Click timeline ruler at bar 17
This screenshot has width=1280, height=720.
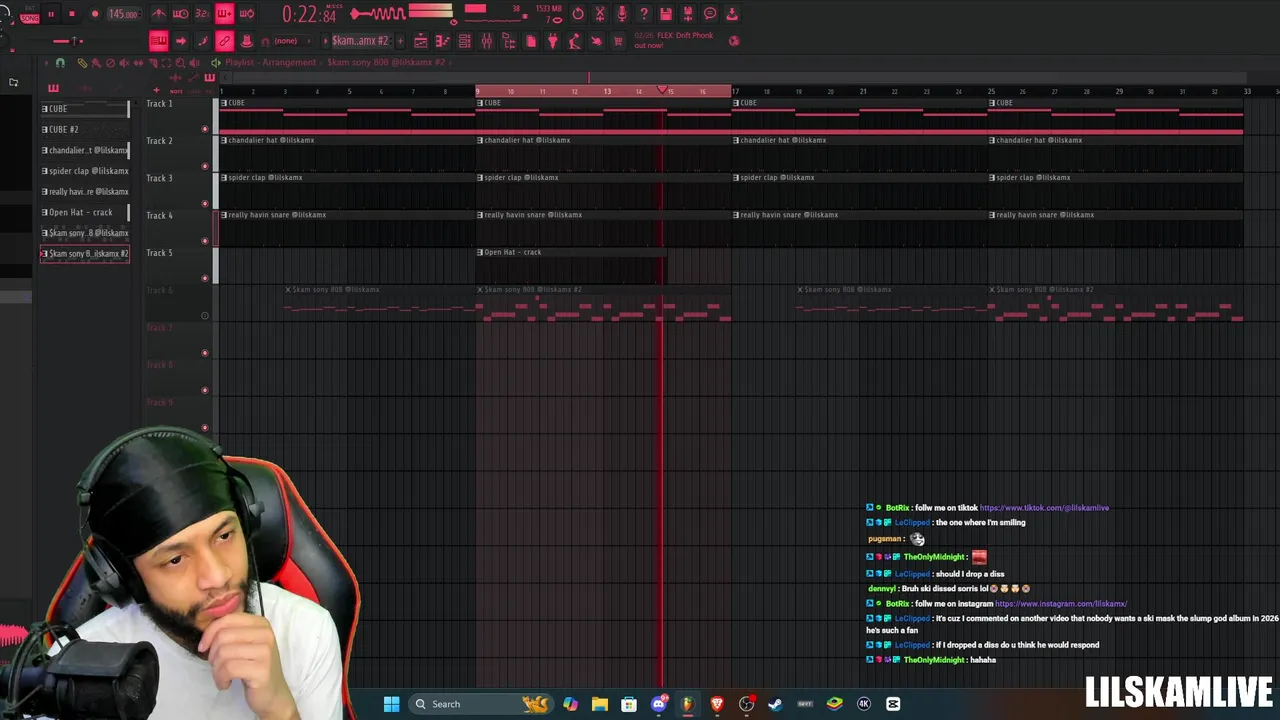click(735, 91)
